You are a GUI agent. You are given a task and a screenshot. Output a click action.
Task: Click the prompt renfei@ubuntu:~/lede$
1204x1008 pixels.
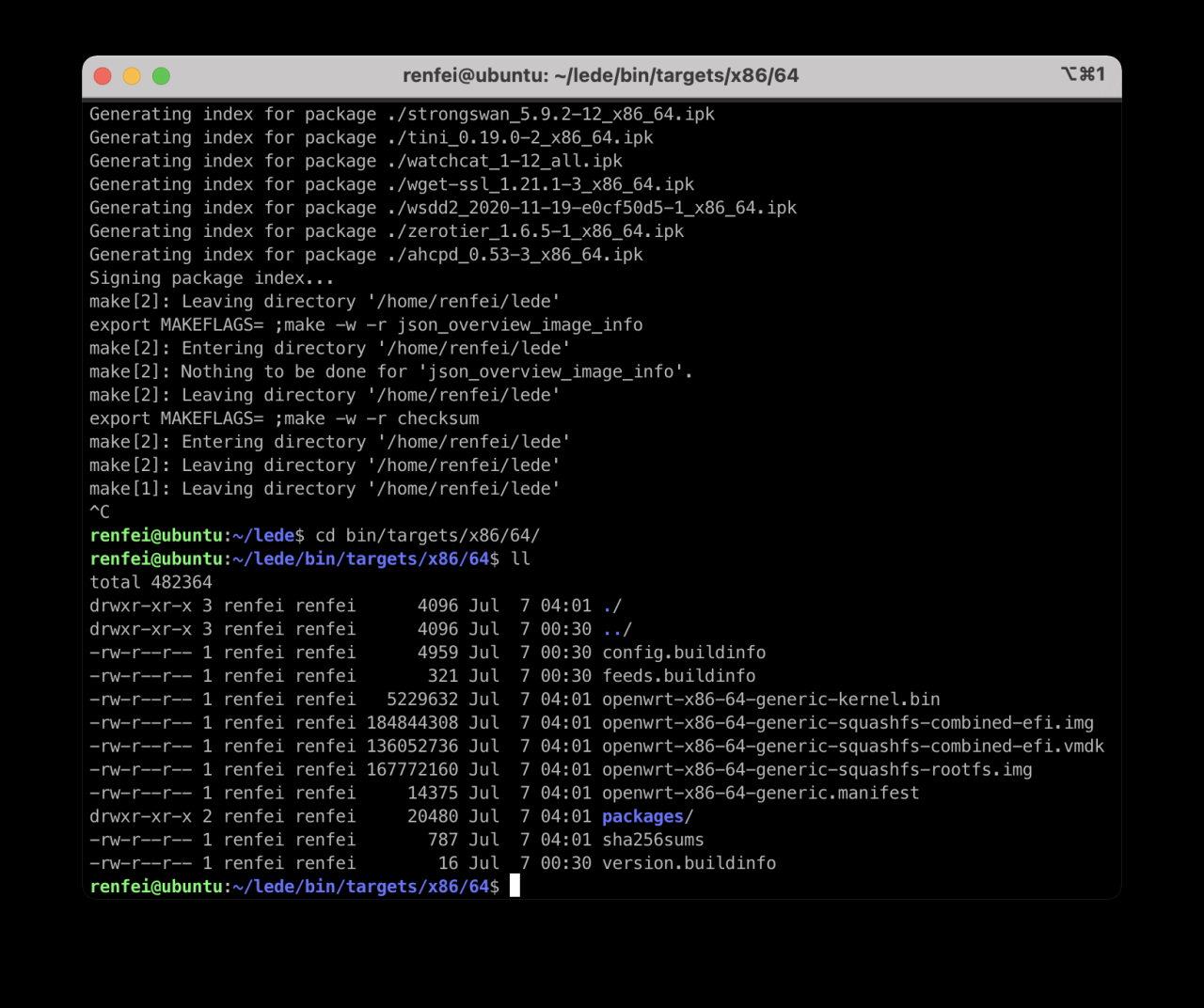pos(197,536)
